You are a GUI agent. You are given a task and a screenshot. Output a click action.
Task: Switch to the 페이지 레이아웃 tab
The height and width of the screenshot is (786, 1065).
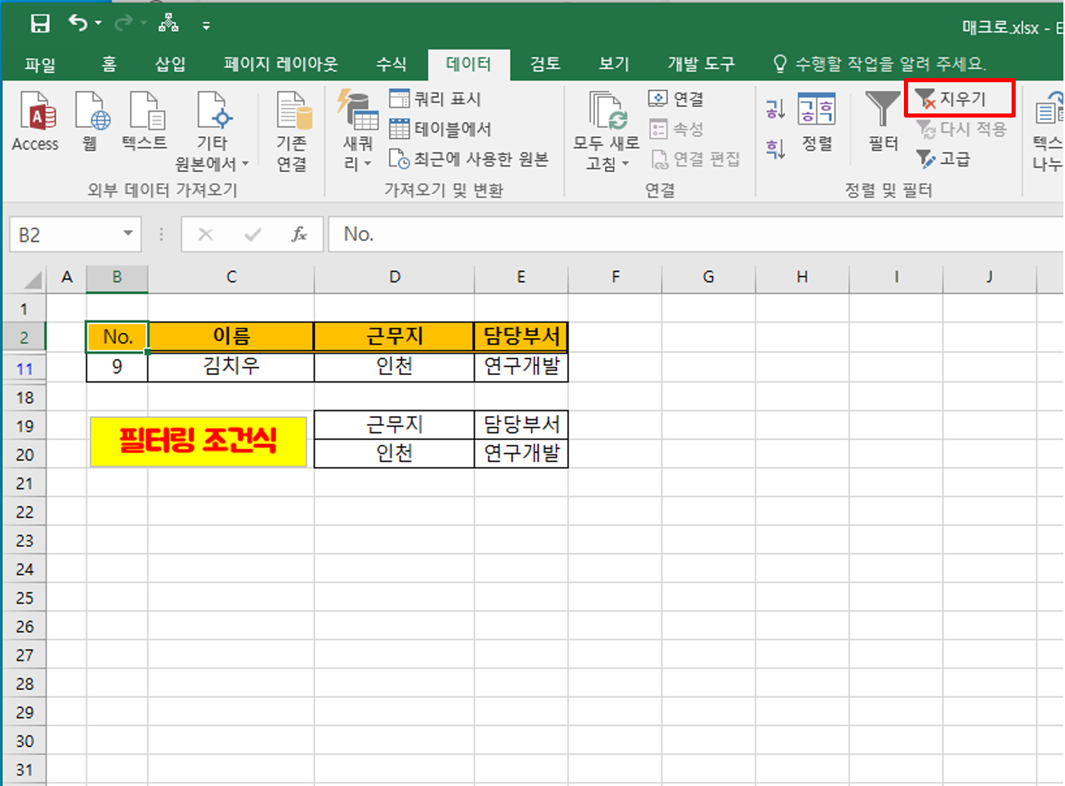coord(281,65)
